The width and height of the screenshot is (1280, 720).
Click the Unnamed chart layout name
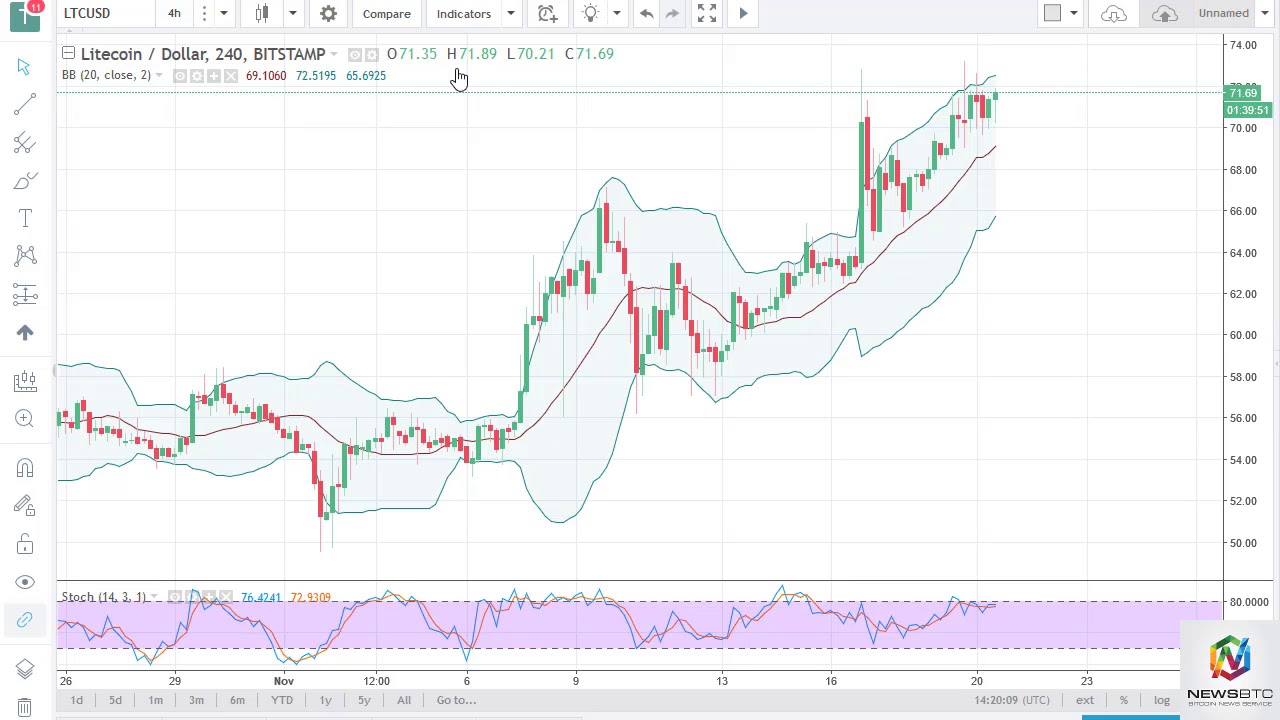point(1223,13)
